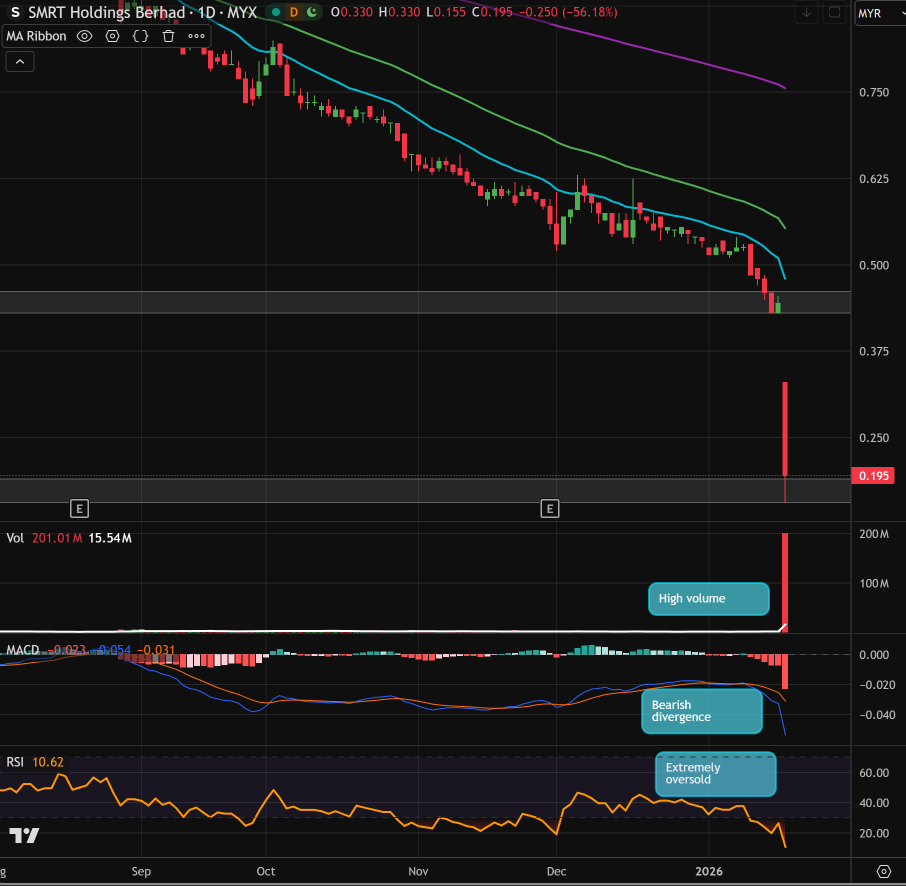
Task: Click the moon post-market session icon
Action: [x=312, y=12]
